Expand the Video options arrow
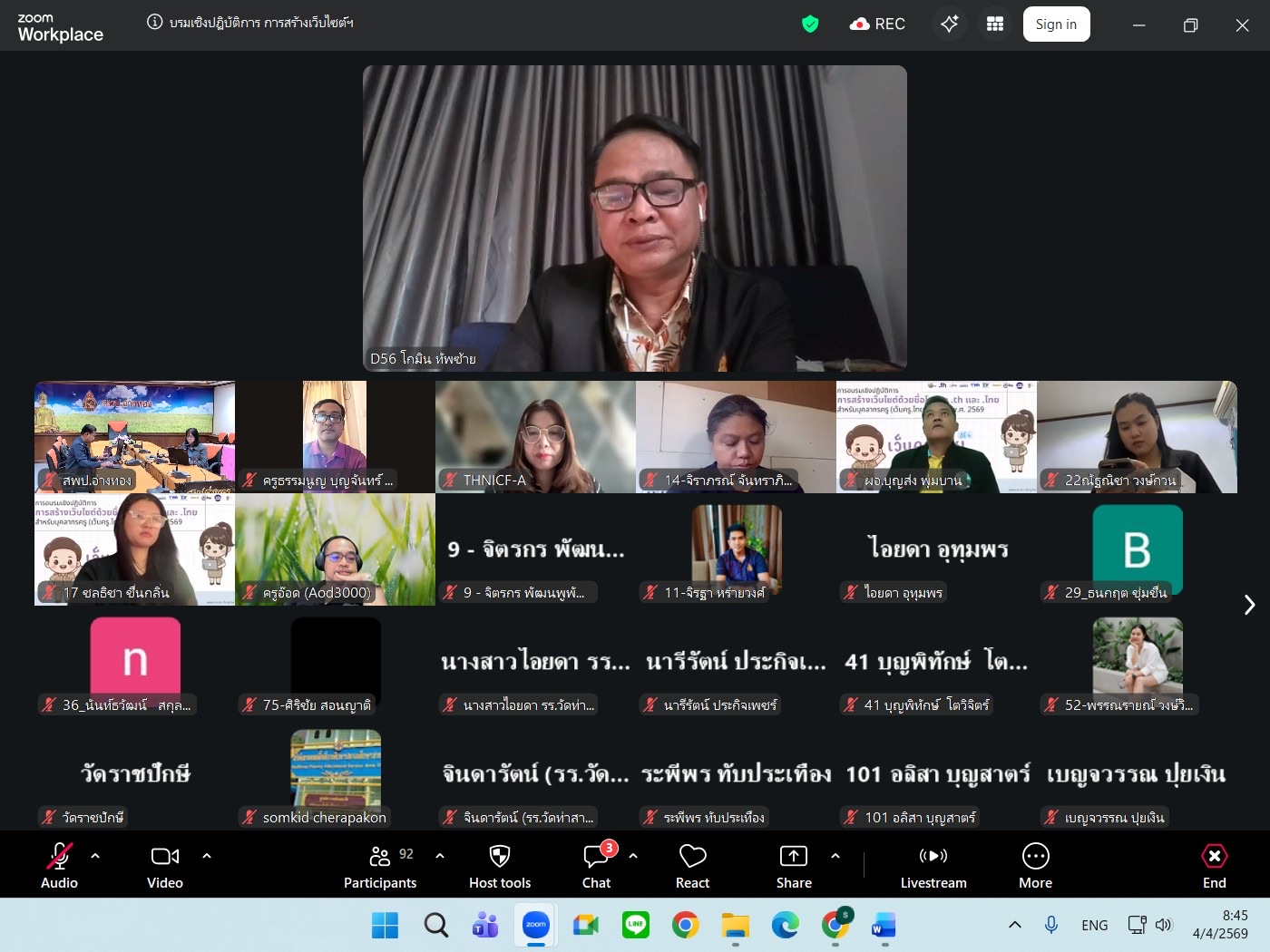Image resolution: width=1270 pixels, height=952 pixels. [207, 855]
